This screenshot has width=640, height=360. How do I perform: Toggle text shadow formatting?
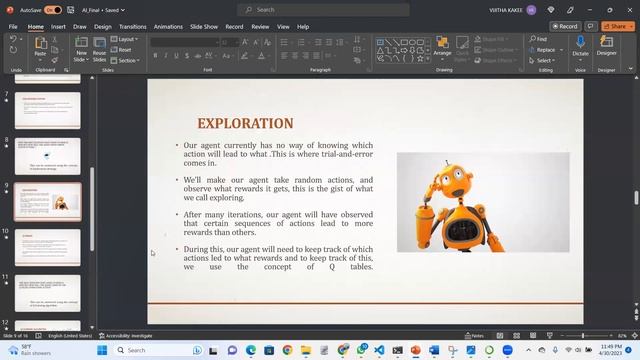pos(187,56)
